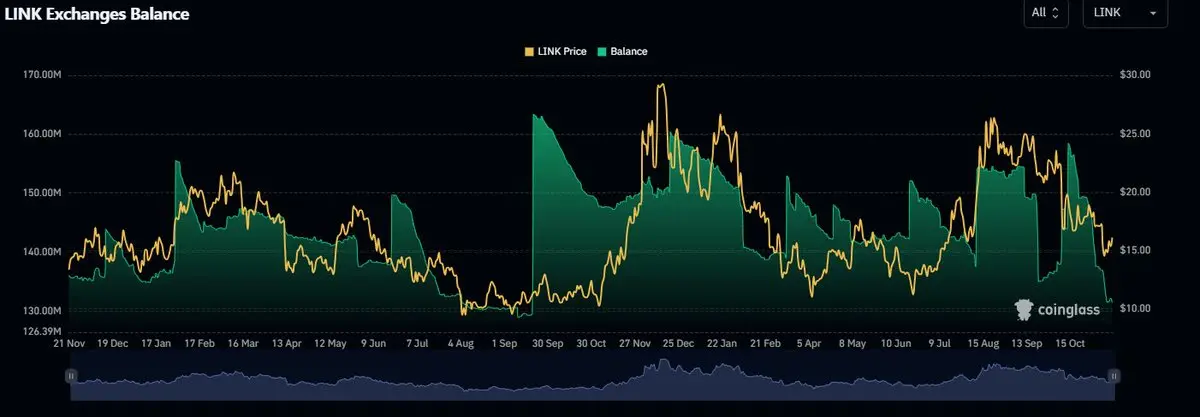The height and width of the screenshot is (417, 1200).
Task: Click the 12 May date label
Action: tap(330, 343)
